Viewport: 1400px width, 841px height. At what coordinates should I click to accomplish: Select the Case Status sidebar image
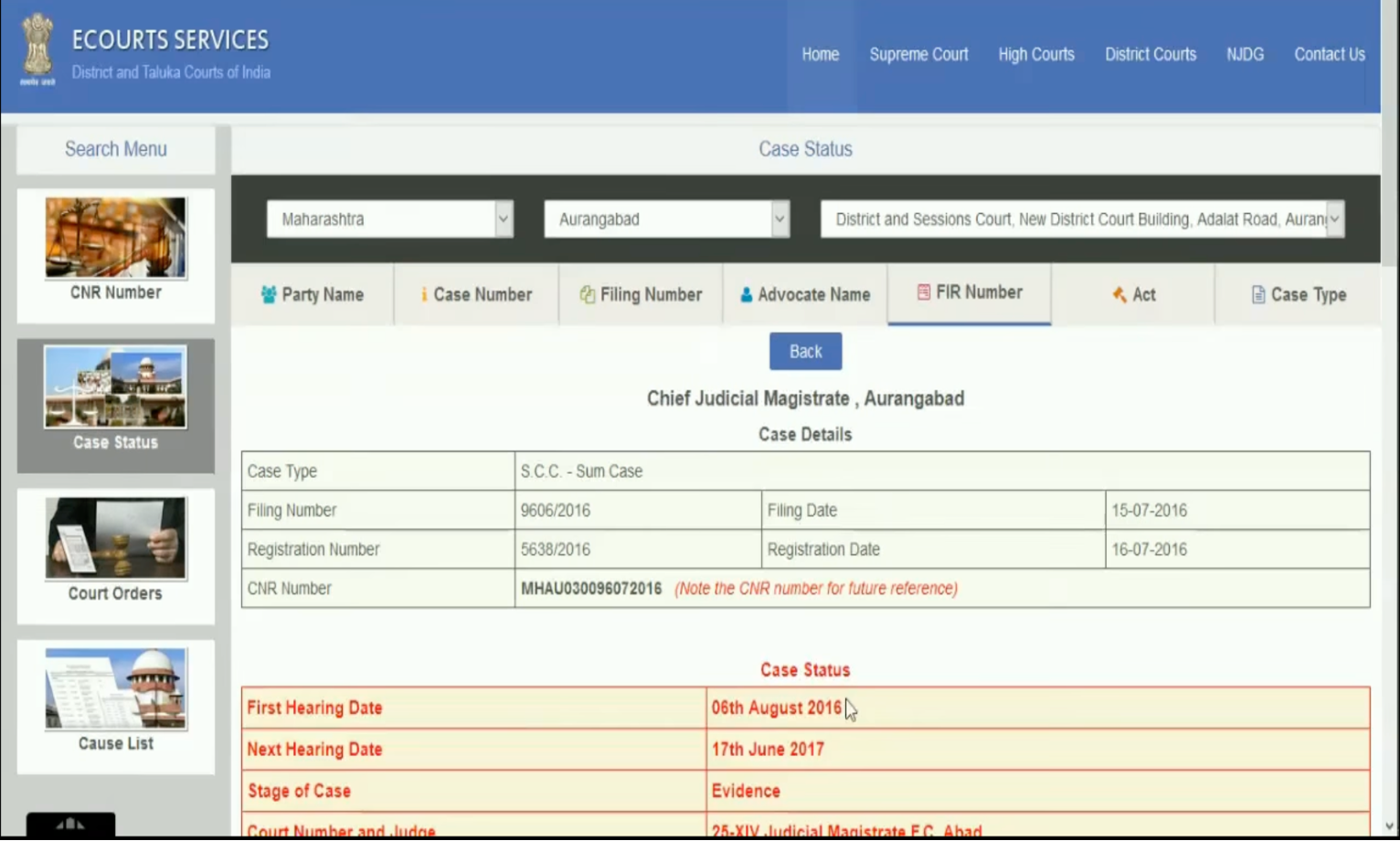(x=116, y=388)
